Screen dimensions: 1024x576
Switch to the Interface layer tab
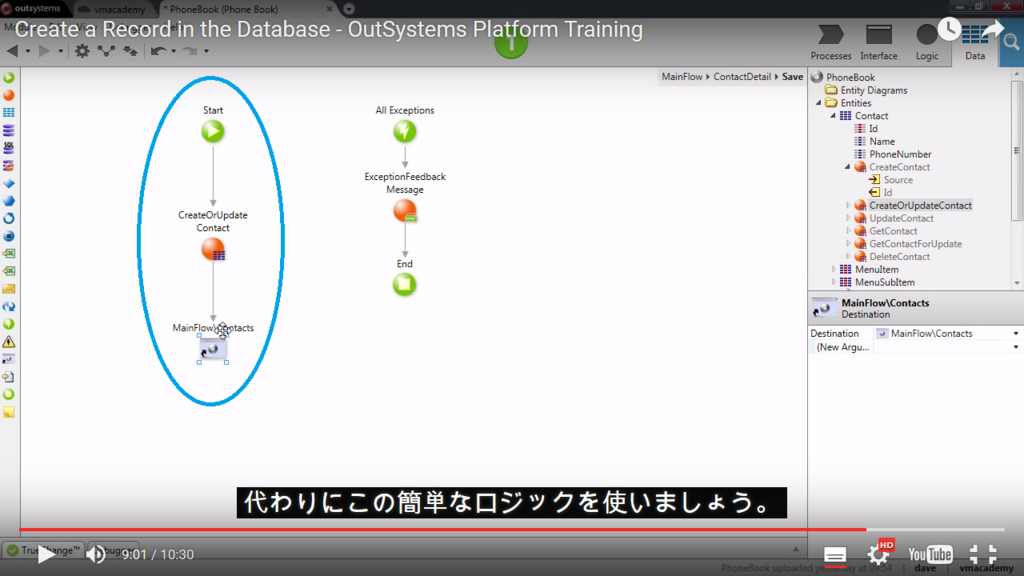click(878, 43)
